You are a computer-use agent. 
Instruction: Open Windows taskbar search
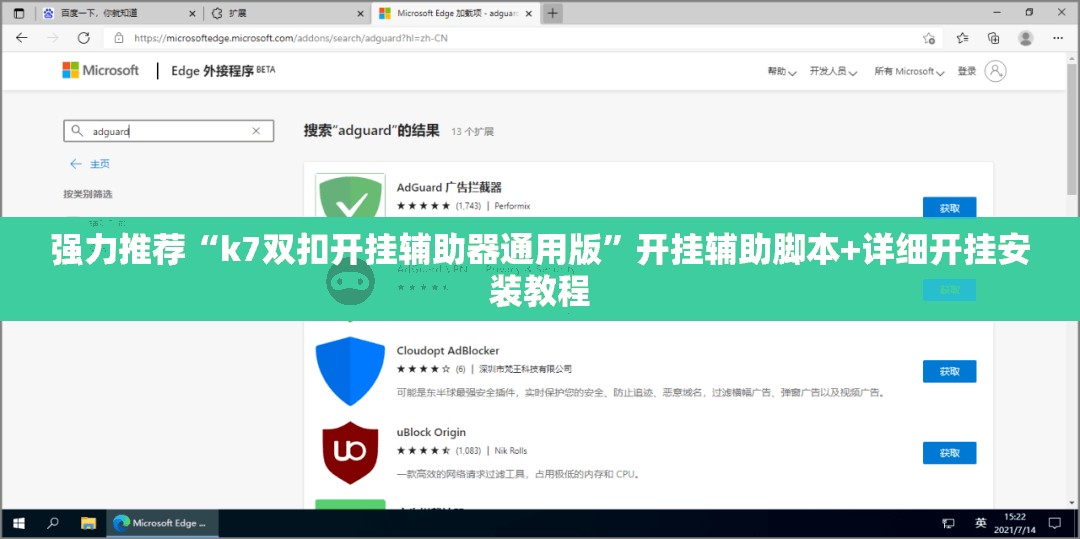[x=52, y=524]
